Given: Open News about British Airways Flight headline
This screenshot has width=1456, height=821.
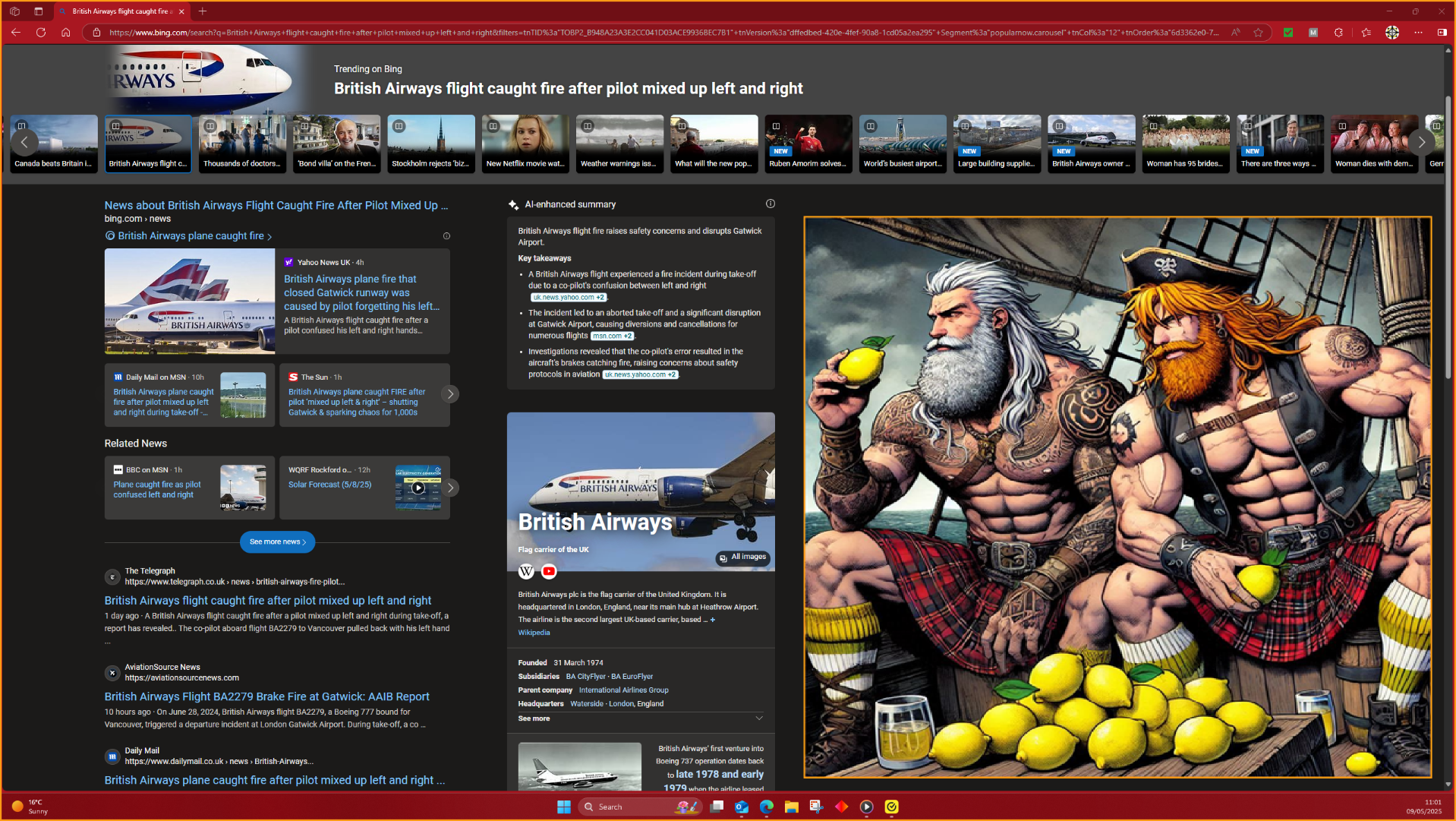Looking at the screenshot, I should 276,205.
